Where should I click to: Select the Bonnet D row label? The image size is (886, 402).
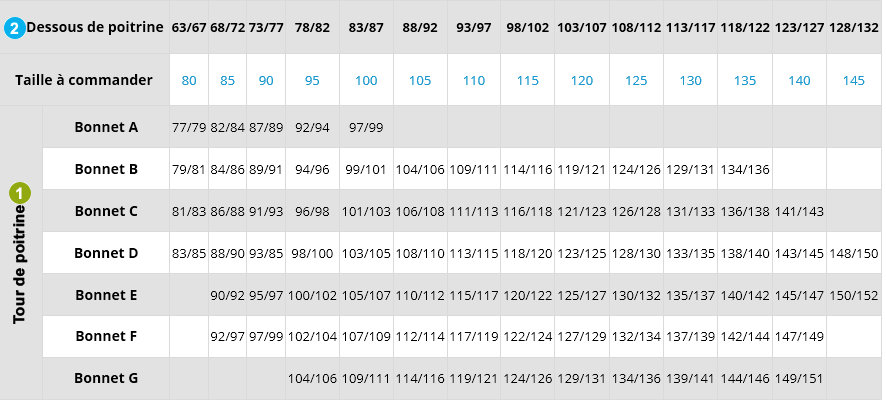point(106,253)
